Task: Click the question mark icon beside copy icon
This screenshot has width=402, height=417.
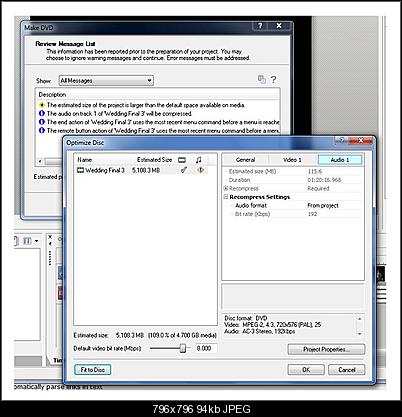Action: [273, 79]
